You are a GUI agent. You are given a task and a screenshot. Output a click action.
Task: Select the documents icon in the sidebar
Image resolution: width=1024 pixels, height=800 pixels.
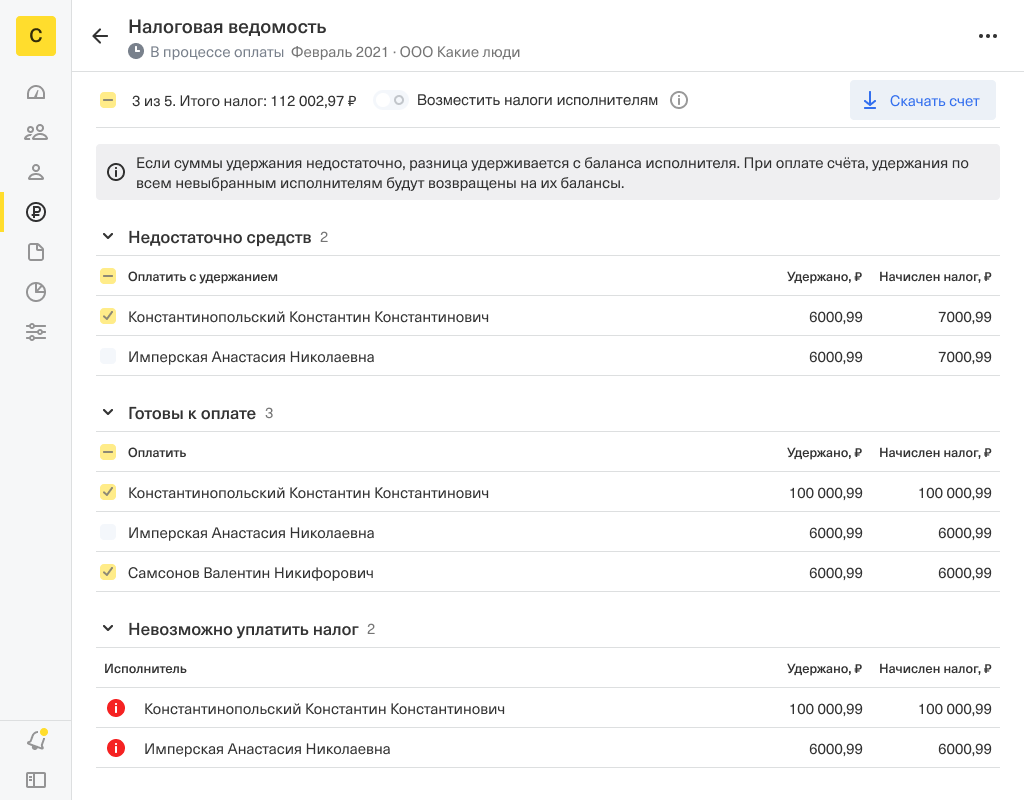click(x=36, y=251)
